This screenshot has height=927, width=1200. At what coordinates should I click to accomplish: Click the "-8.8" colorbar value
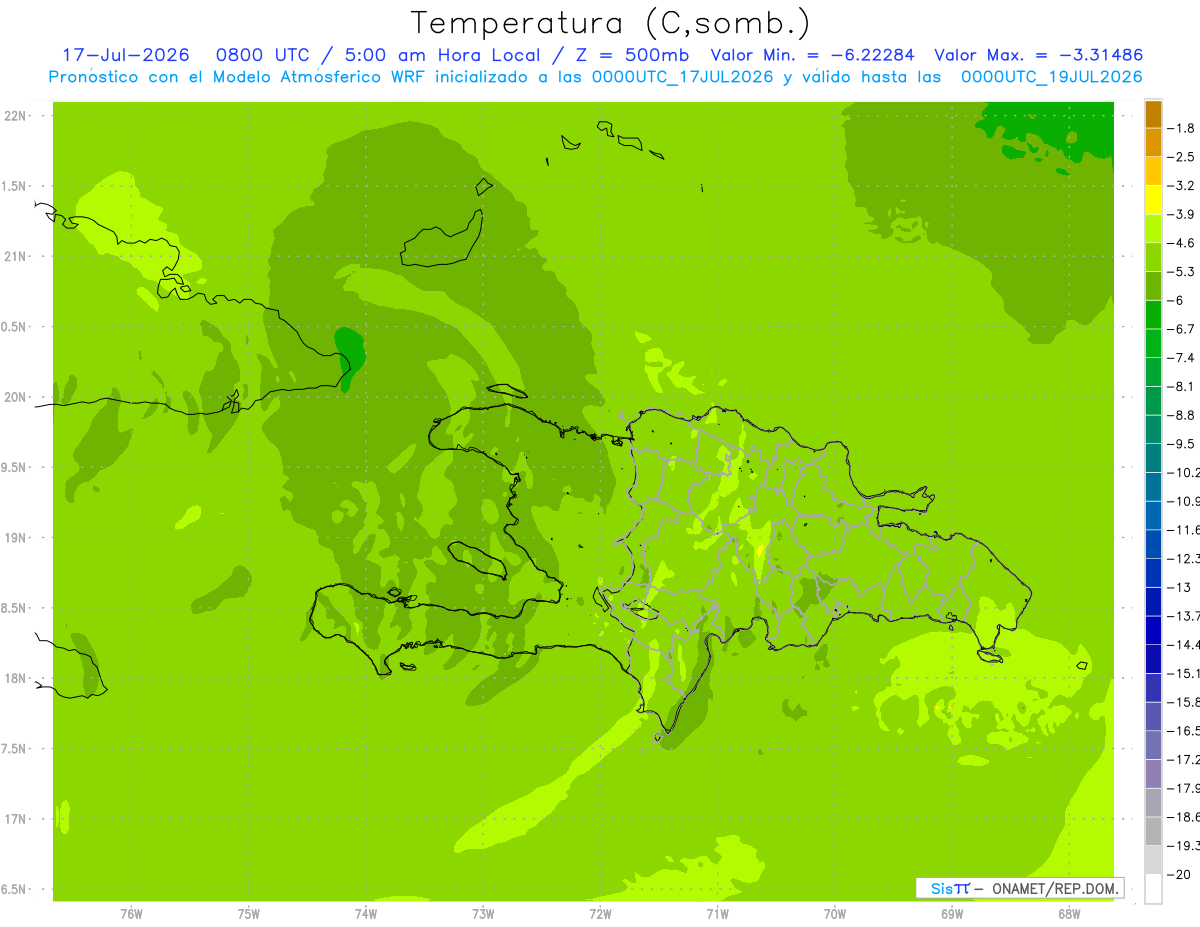coord(1181,415)
